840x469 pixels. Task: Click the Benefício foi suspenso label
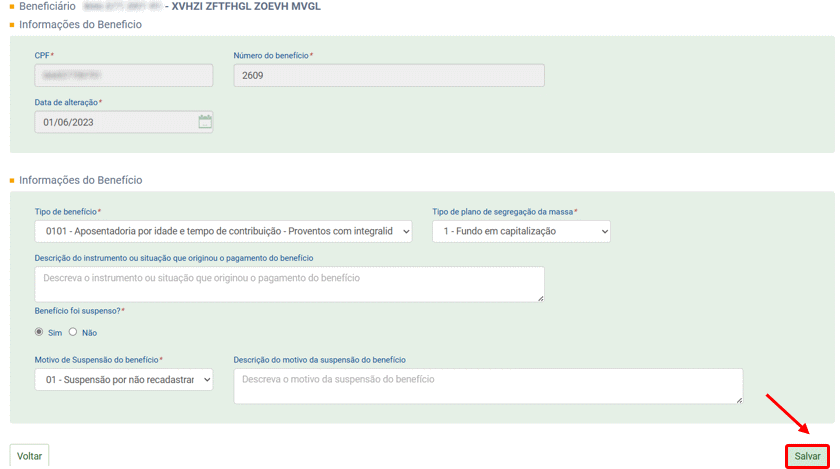click(x=78, y=311)
